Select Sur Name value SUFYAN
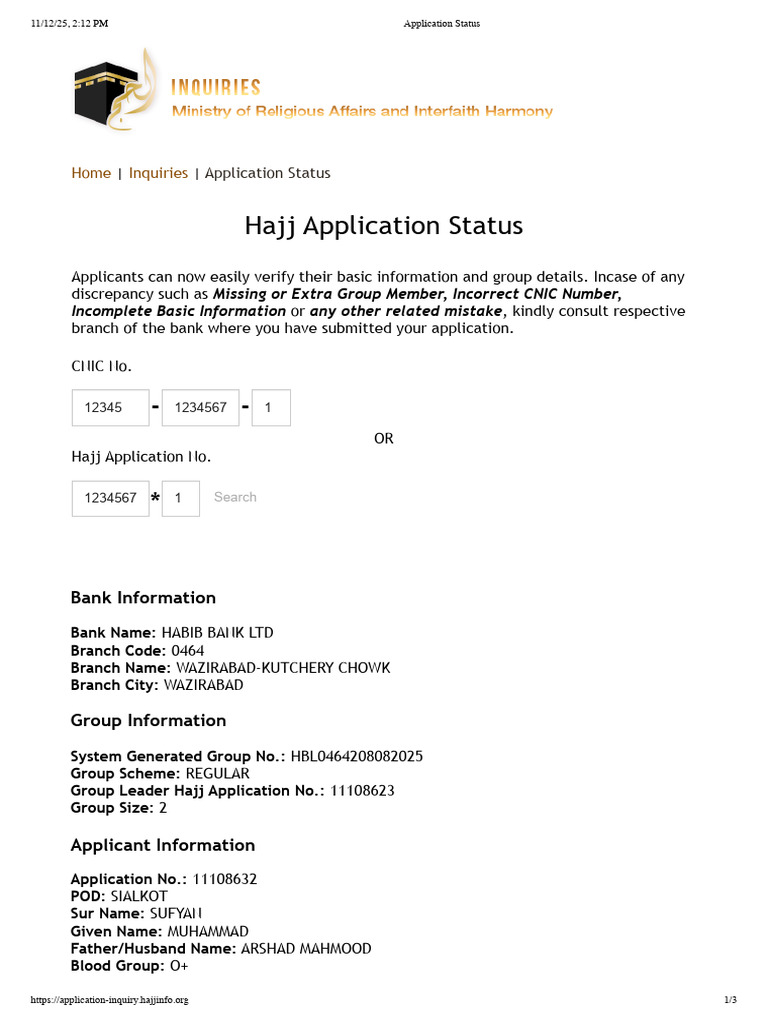768x1024 pixels. click(x=176, y=914)
